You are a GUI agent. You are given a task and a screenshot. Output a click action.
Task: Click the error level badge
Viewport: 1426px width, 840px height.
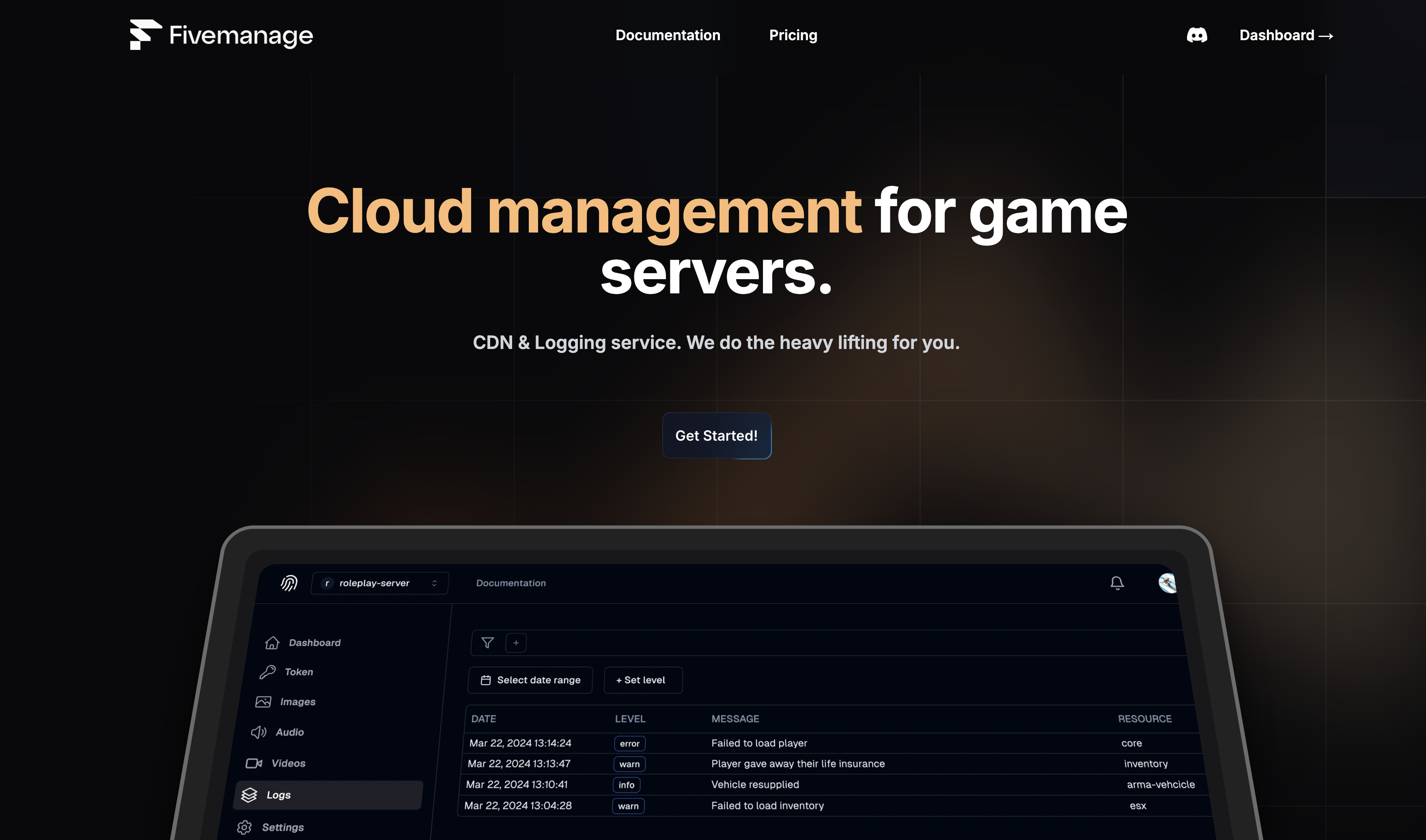click(629, 743)
